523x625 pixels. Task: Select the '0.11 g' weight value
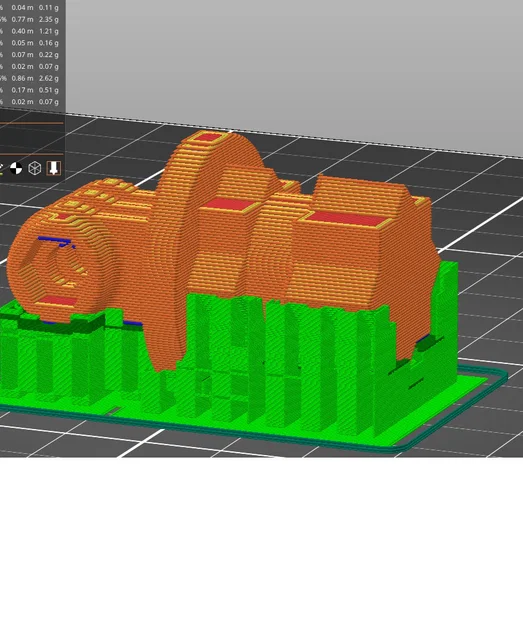click(49, 8)
